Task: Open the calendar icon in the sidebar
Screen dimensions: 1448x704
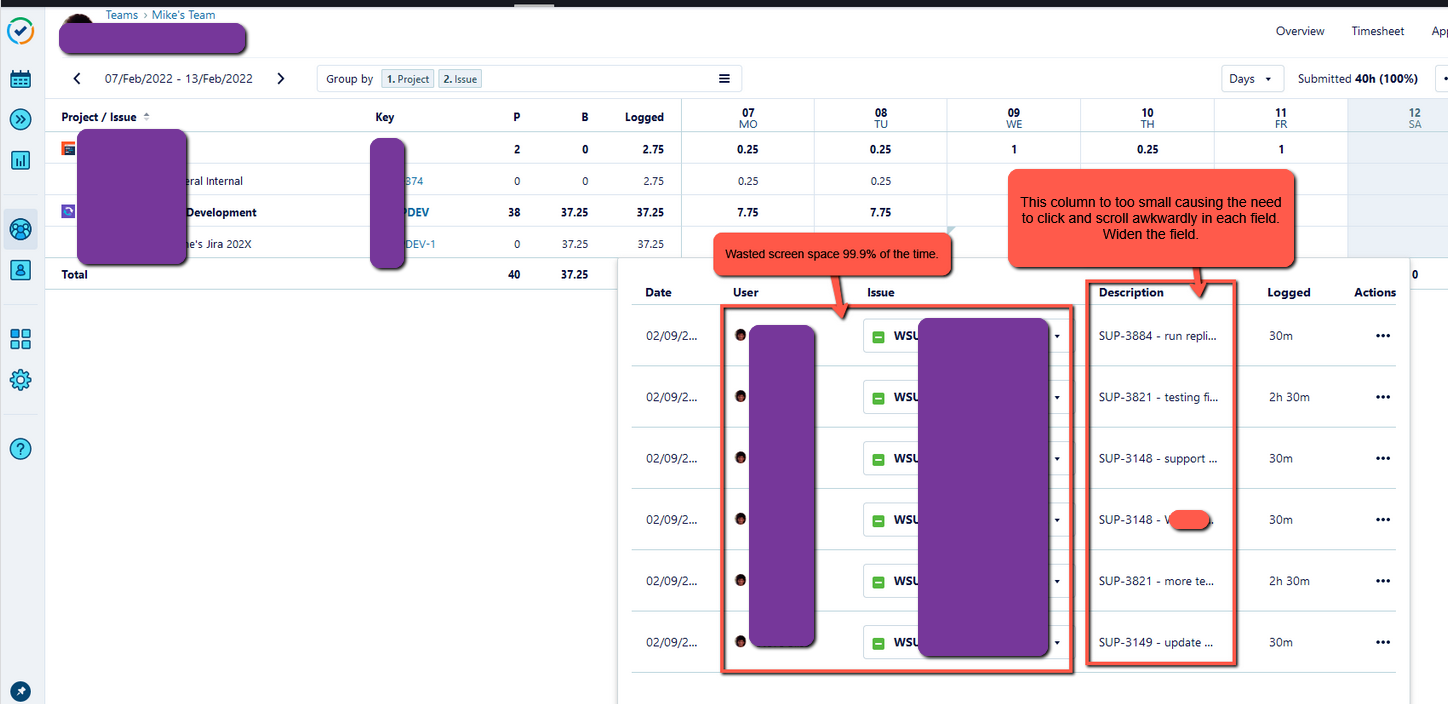Action: coord(20,79)
